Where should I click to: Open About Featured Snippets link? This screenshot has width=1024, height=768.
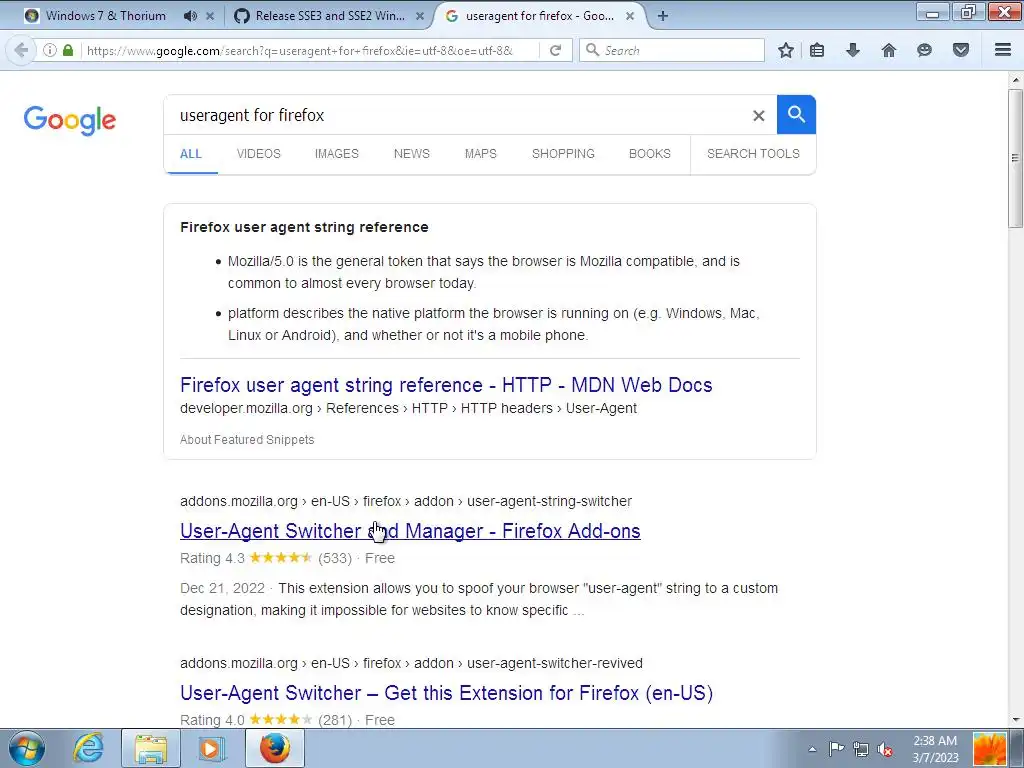(x=247, y=440)
